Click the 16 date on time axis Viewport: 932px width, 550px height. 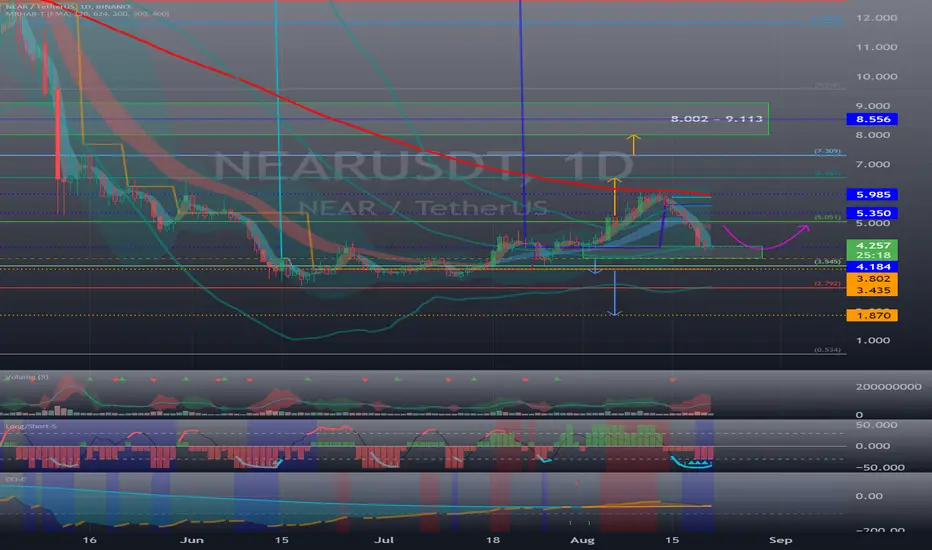89,540
